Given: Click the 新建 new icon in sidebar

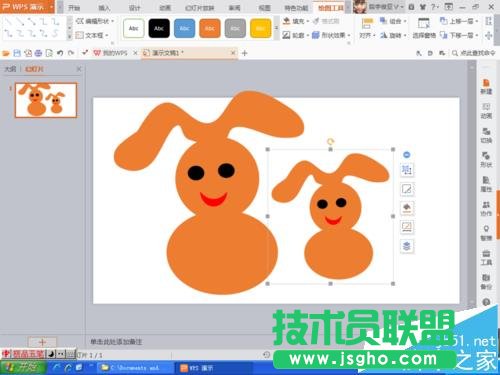Looking at the screenshot, I should tap(486, 87).
